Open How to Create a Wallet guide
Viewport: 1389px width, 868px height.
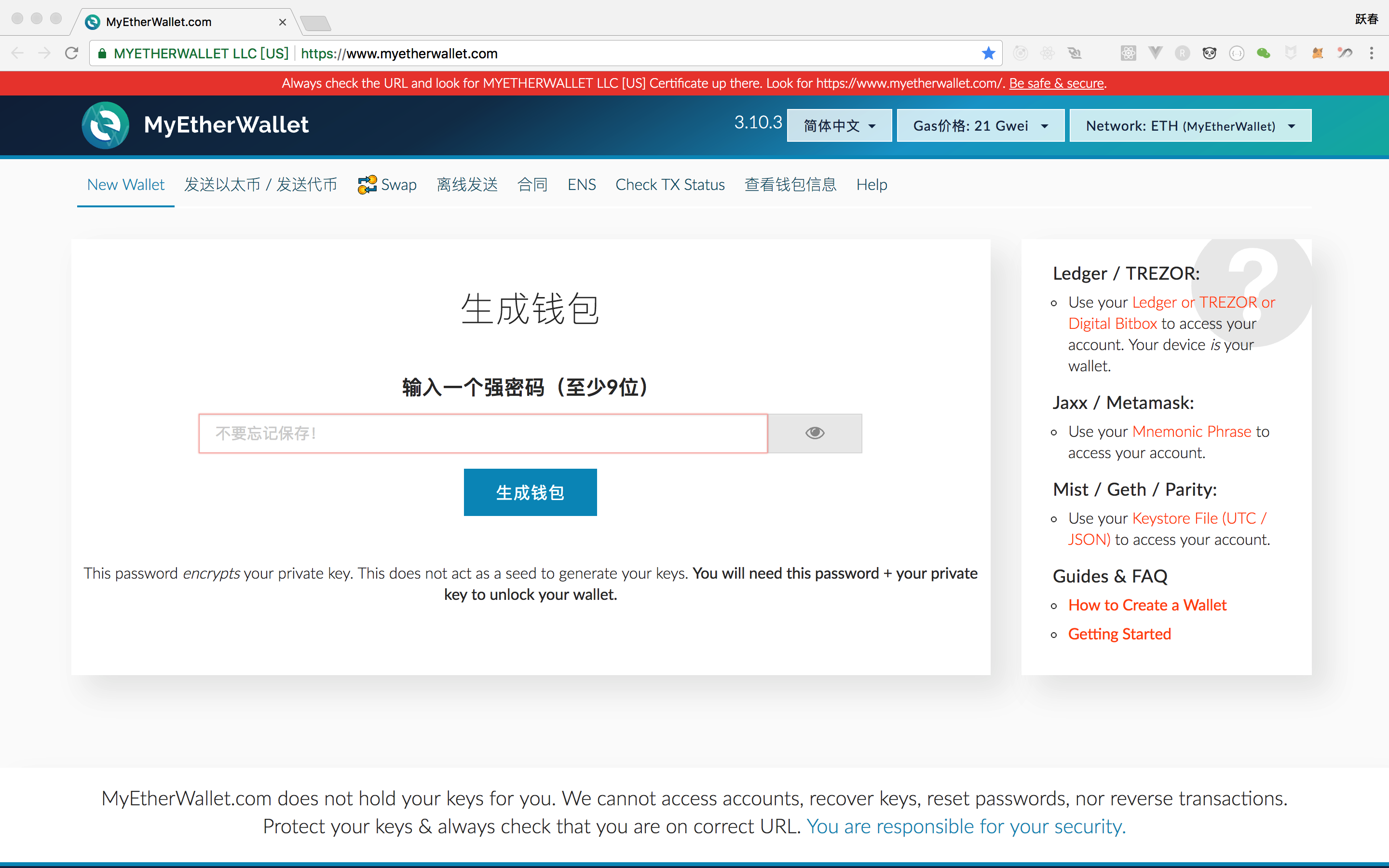pos(1147,605)
